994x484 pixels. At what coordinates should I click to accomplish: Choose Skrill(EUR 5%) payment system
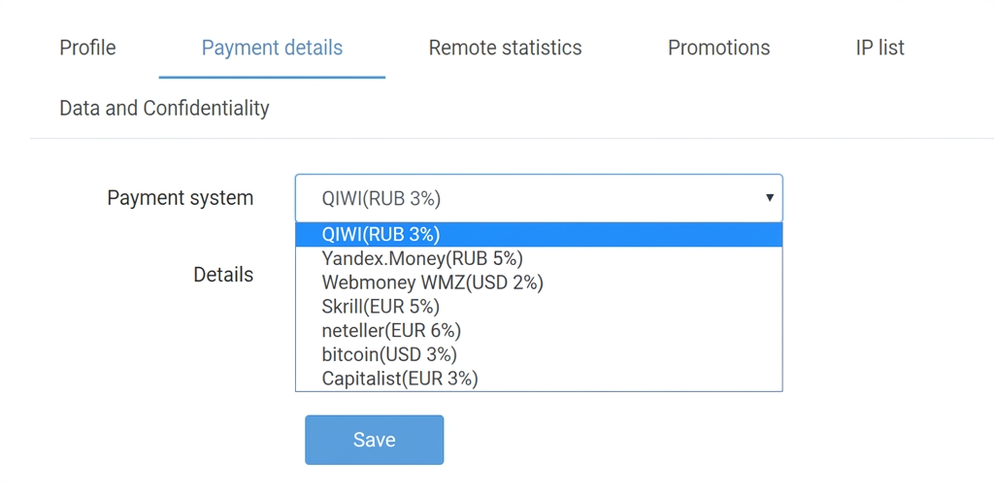[539, 306]
